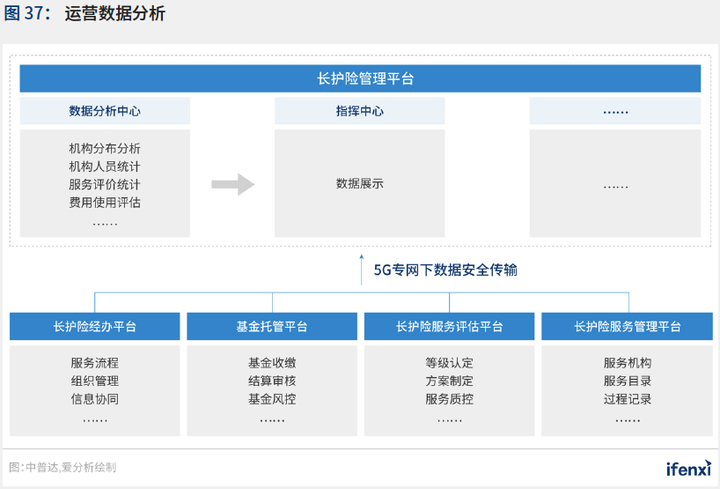Click the 费用使用评估 item

tap(105, 202)
